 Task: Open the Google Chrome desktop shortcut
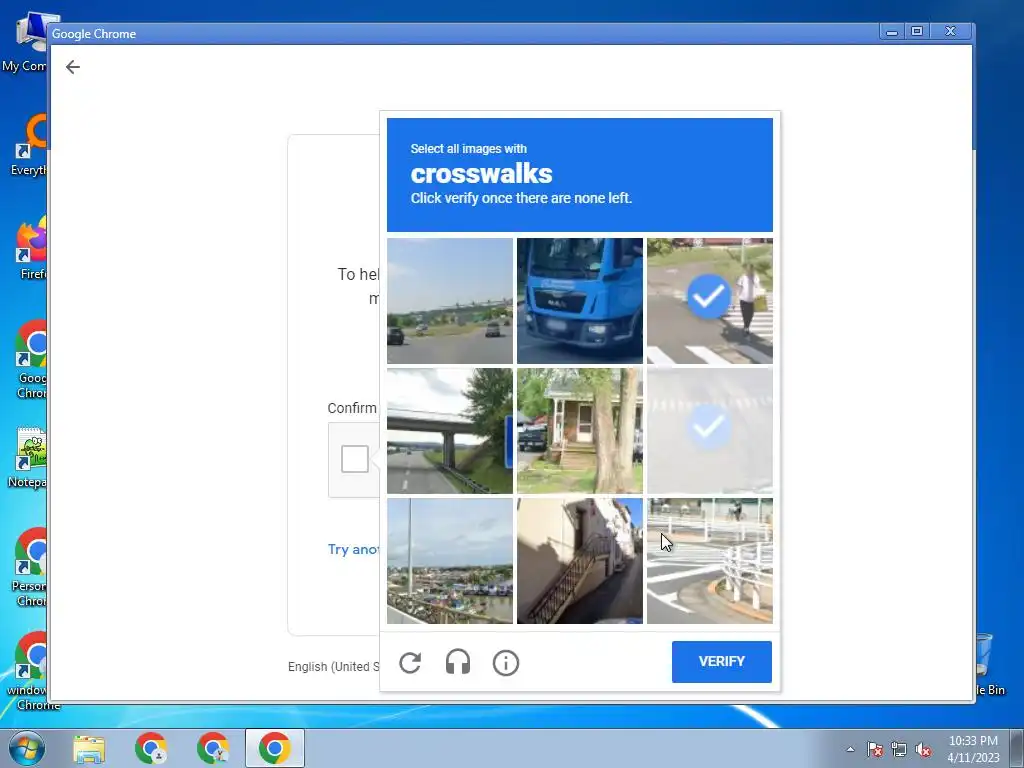30,360
